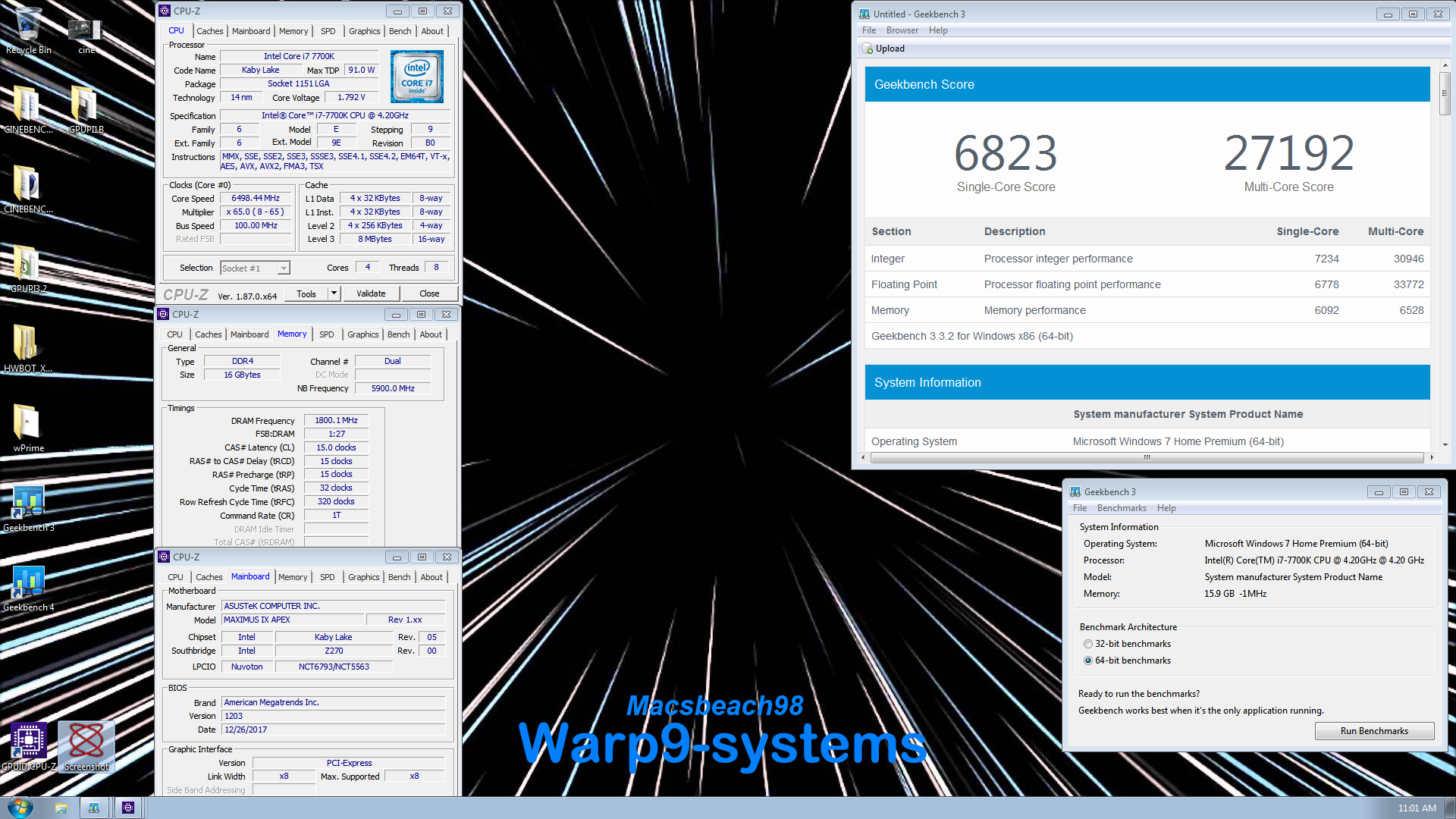The width and height of the screenshot is (1456, 819).
Task: Open the GPUPI3.2 folder on desktop
Action: tap(28, 268)
